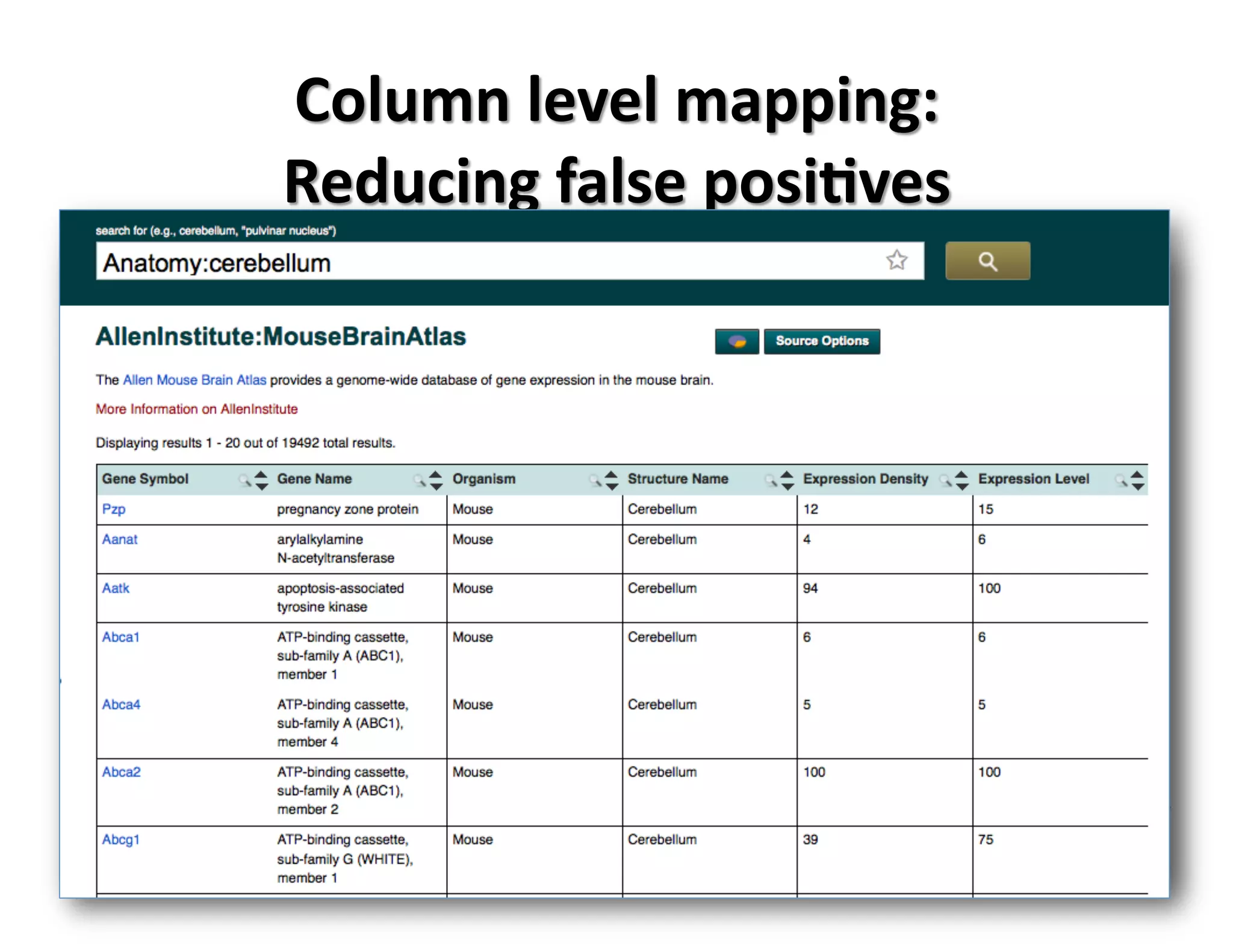
Task: Click Expression Level column filter magnifier
Action: pyautogui.click(x=1120, y=480)
